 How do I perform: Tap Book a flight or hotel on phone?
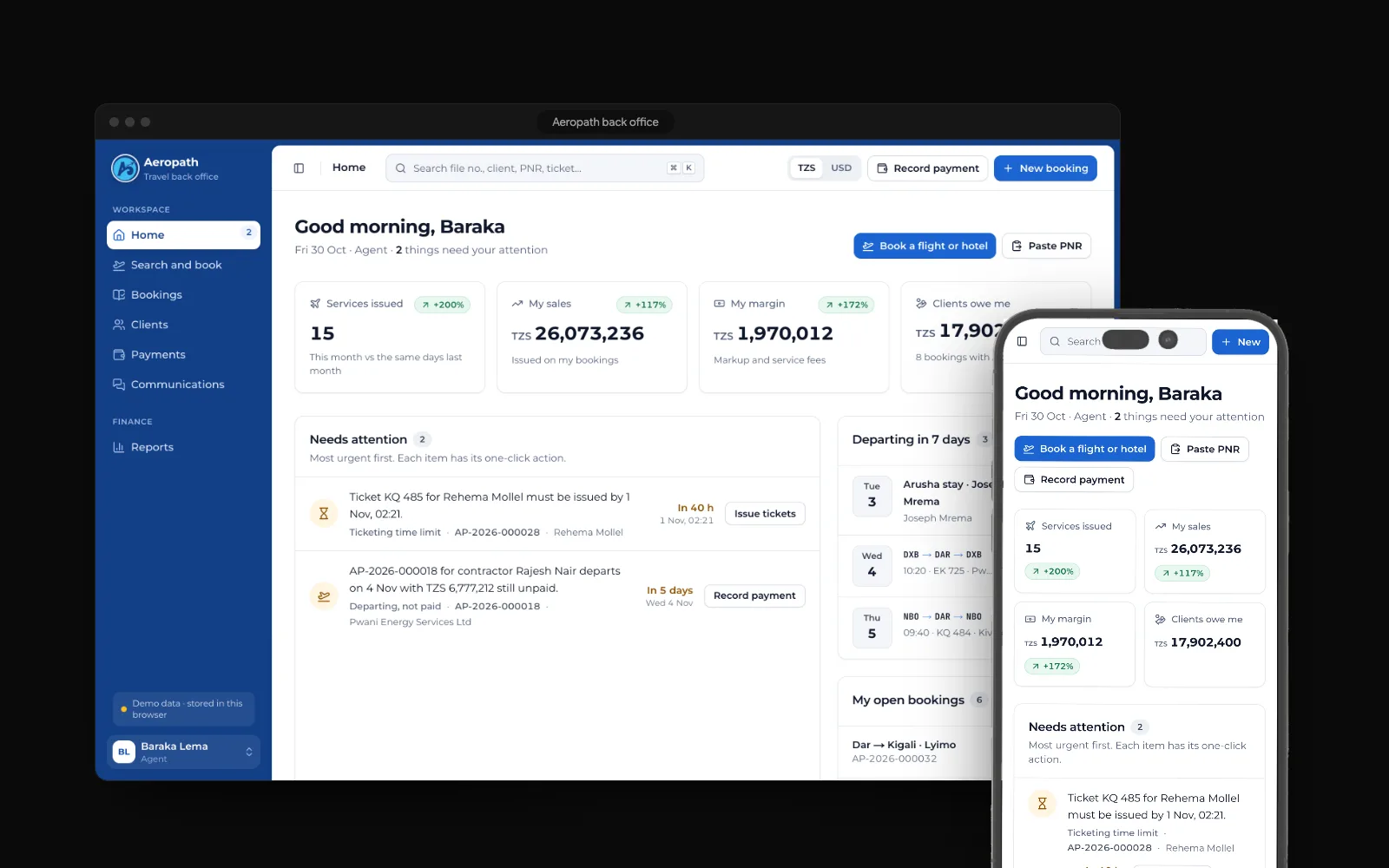(x=1085, y=449)
